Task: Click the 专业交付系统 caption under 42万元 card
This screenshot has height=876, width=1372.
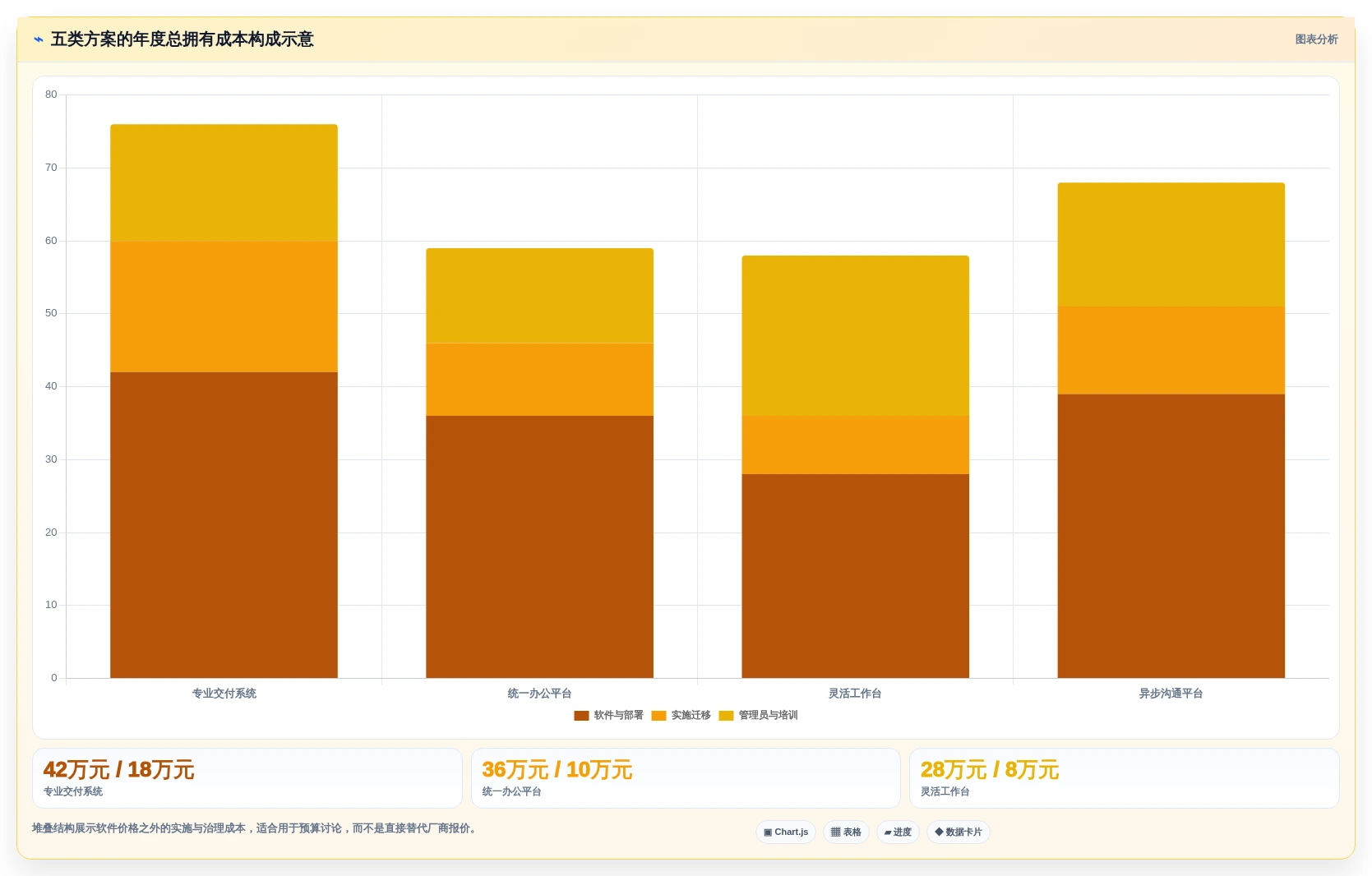Action: [x=73, y=791]
